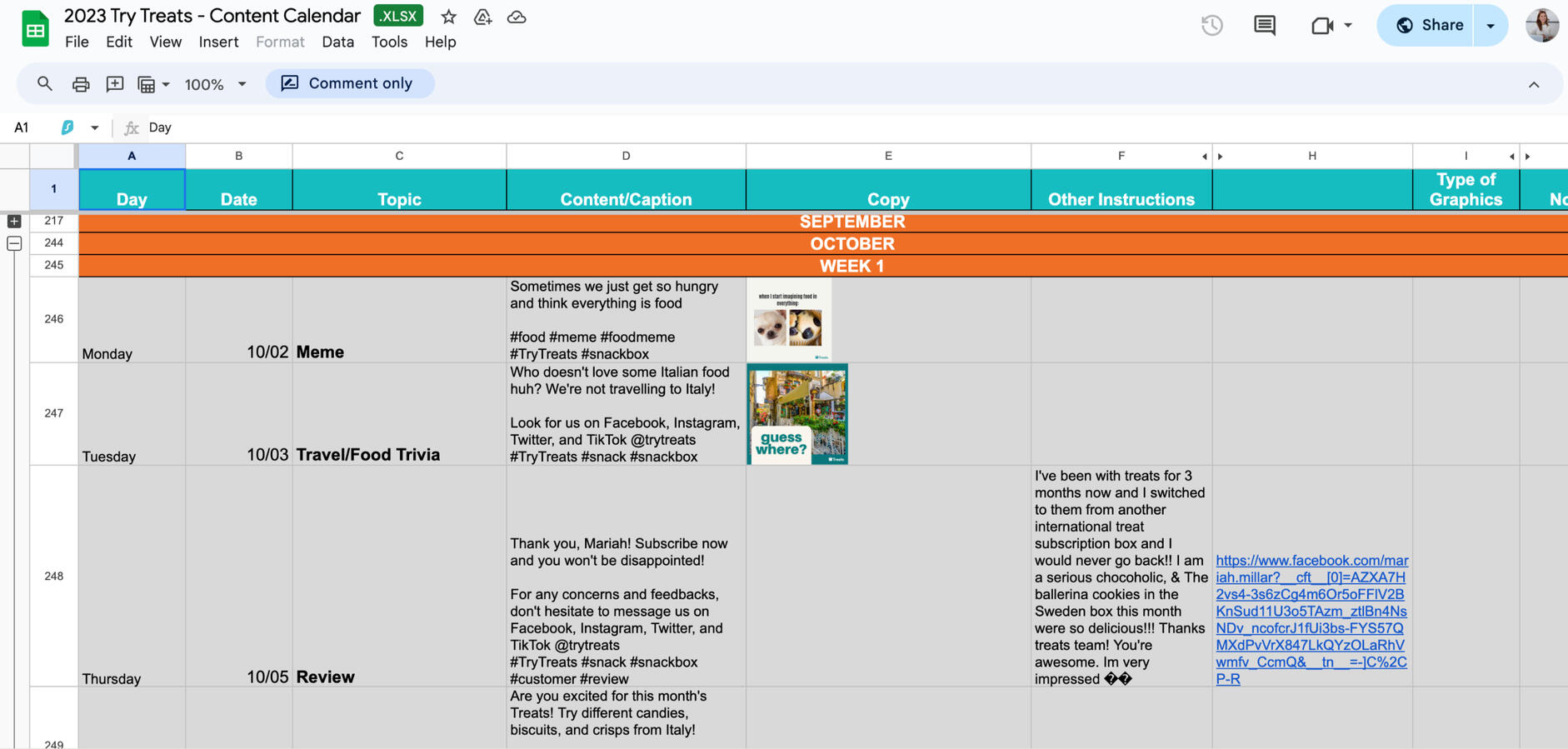Click the print icon
Viewport: 1568px width, 749px height.
(x=81, y=84)
